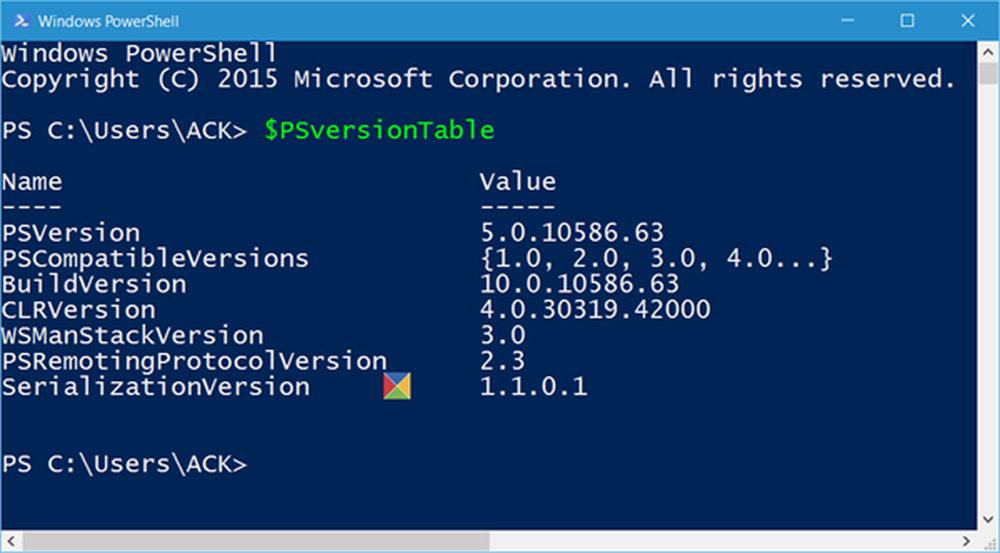
Task: Click the PSVersion value 5.0.10586.63
Action: point(571,233)
